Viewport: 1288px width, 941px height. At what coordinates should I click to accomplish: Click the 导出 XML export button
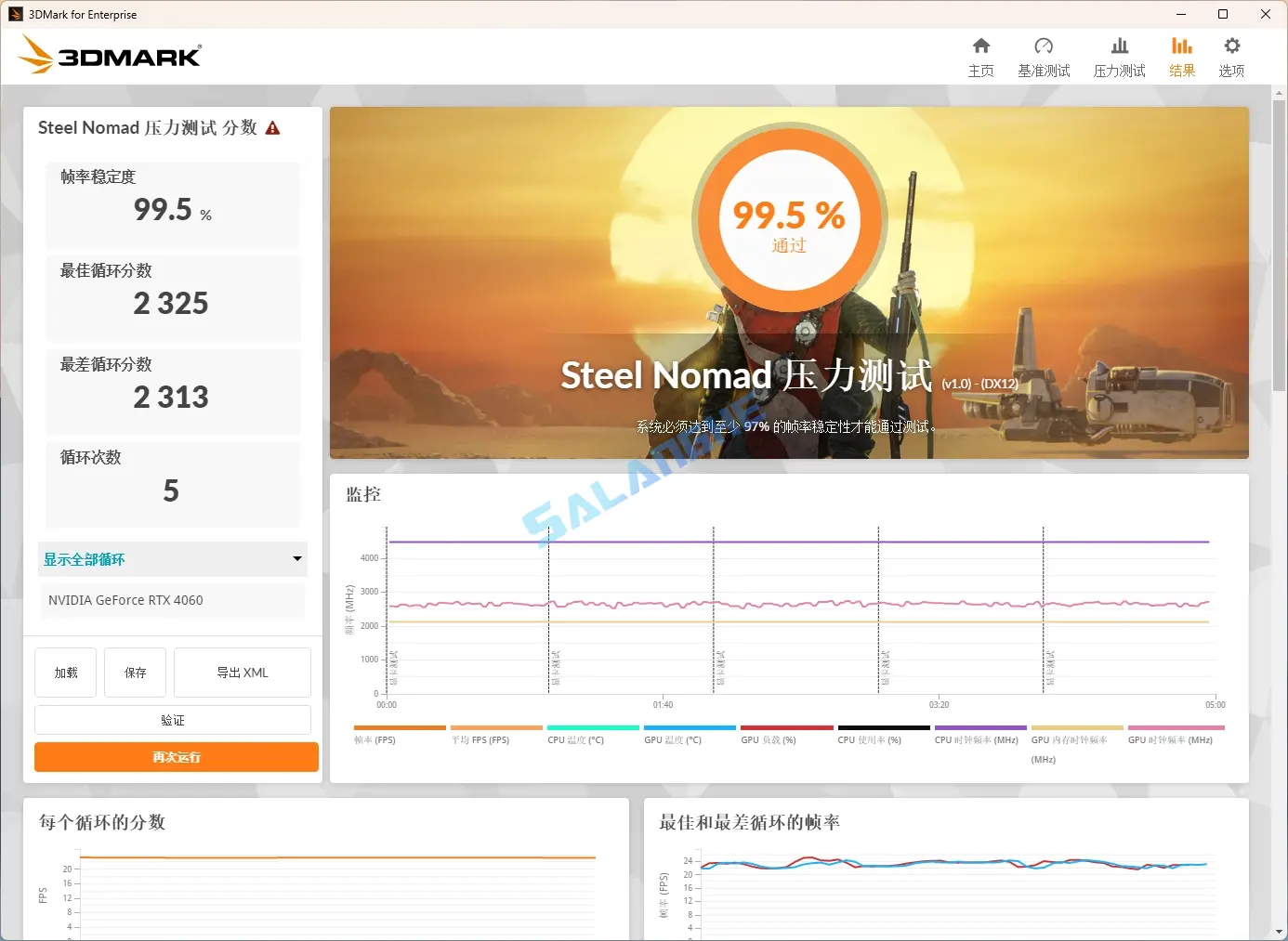(x=242, y=672)
